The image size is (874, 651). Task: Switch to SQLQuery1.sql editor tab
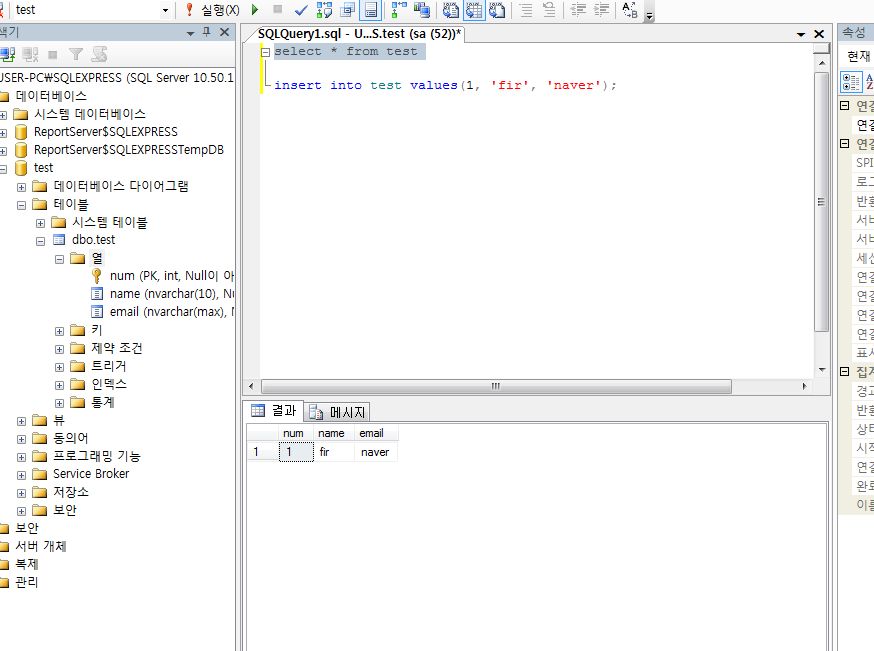click(x=359, y=34)
